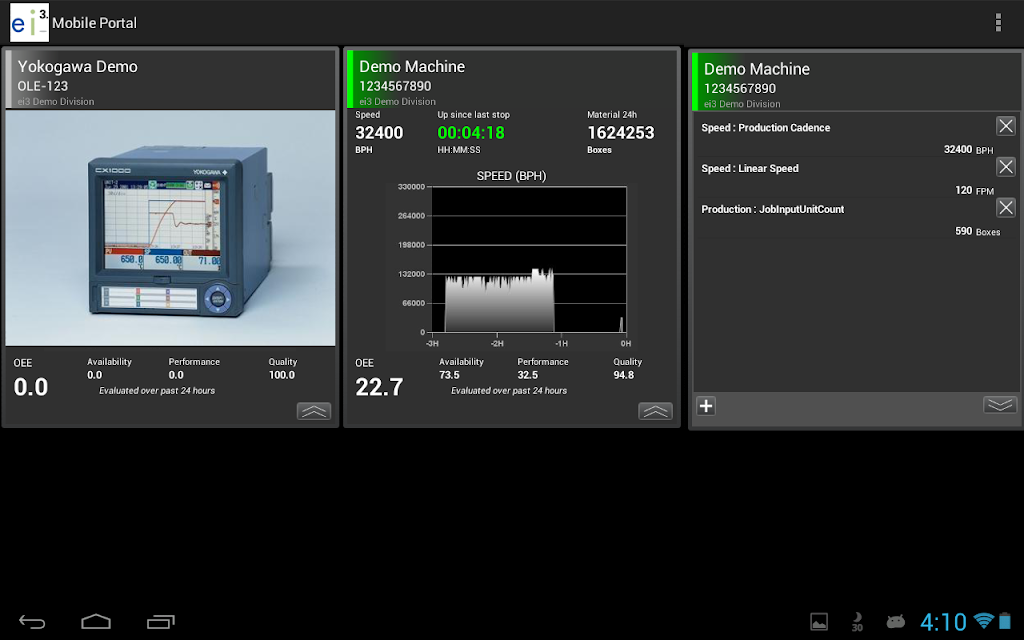1024x640 pixels.
Task: Select the Speed : Production Cadence label
Action: click(765, 128)
